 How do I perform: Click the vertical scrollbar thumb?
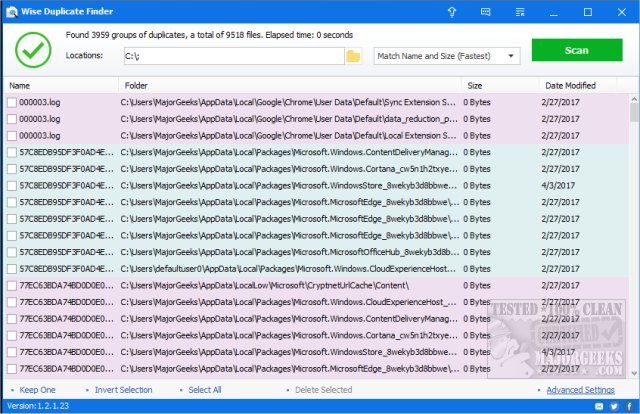633,112
